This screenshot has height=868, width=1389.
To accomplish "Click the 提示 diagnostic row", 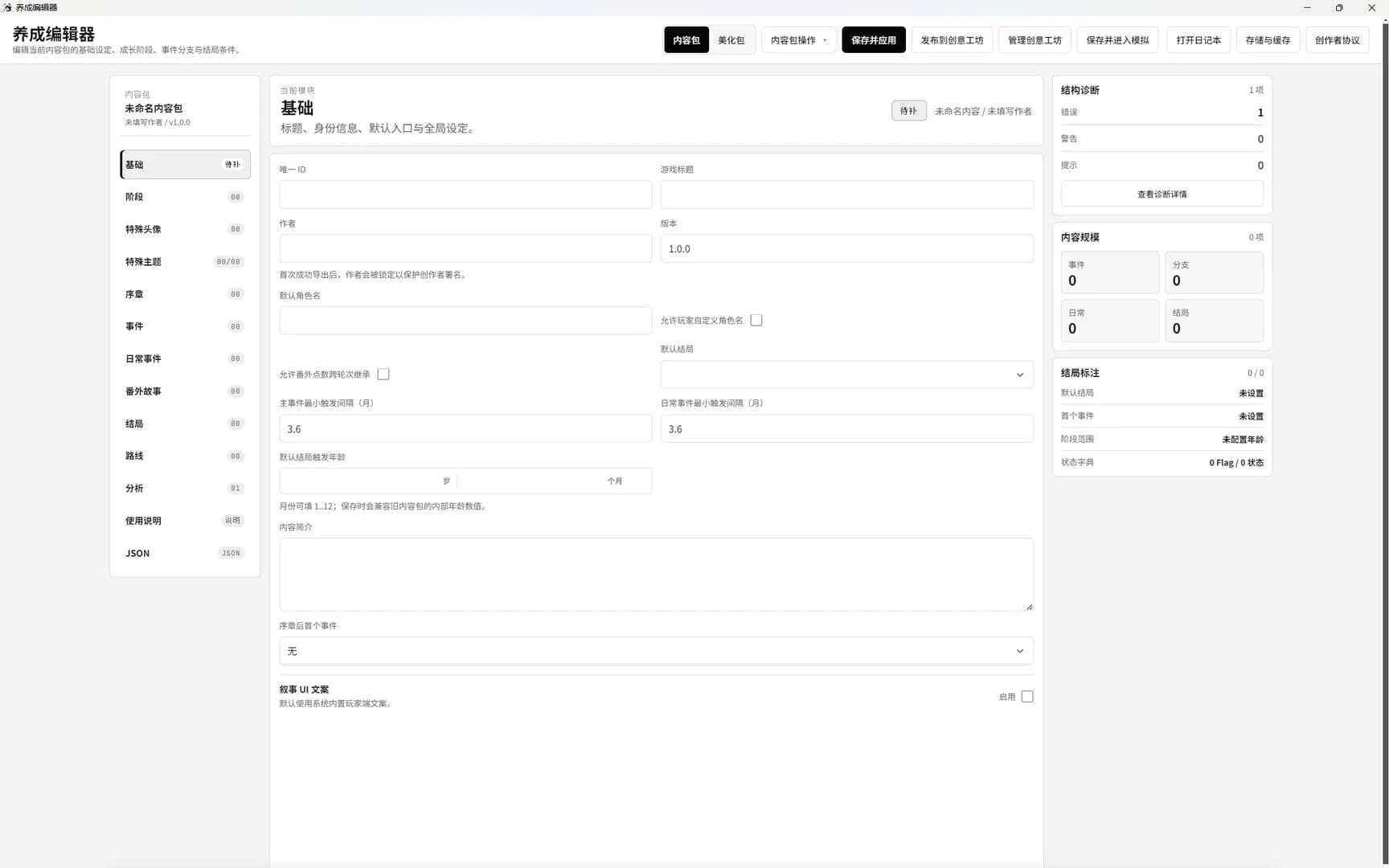I will (1162, 166).
